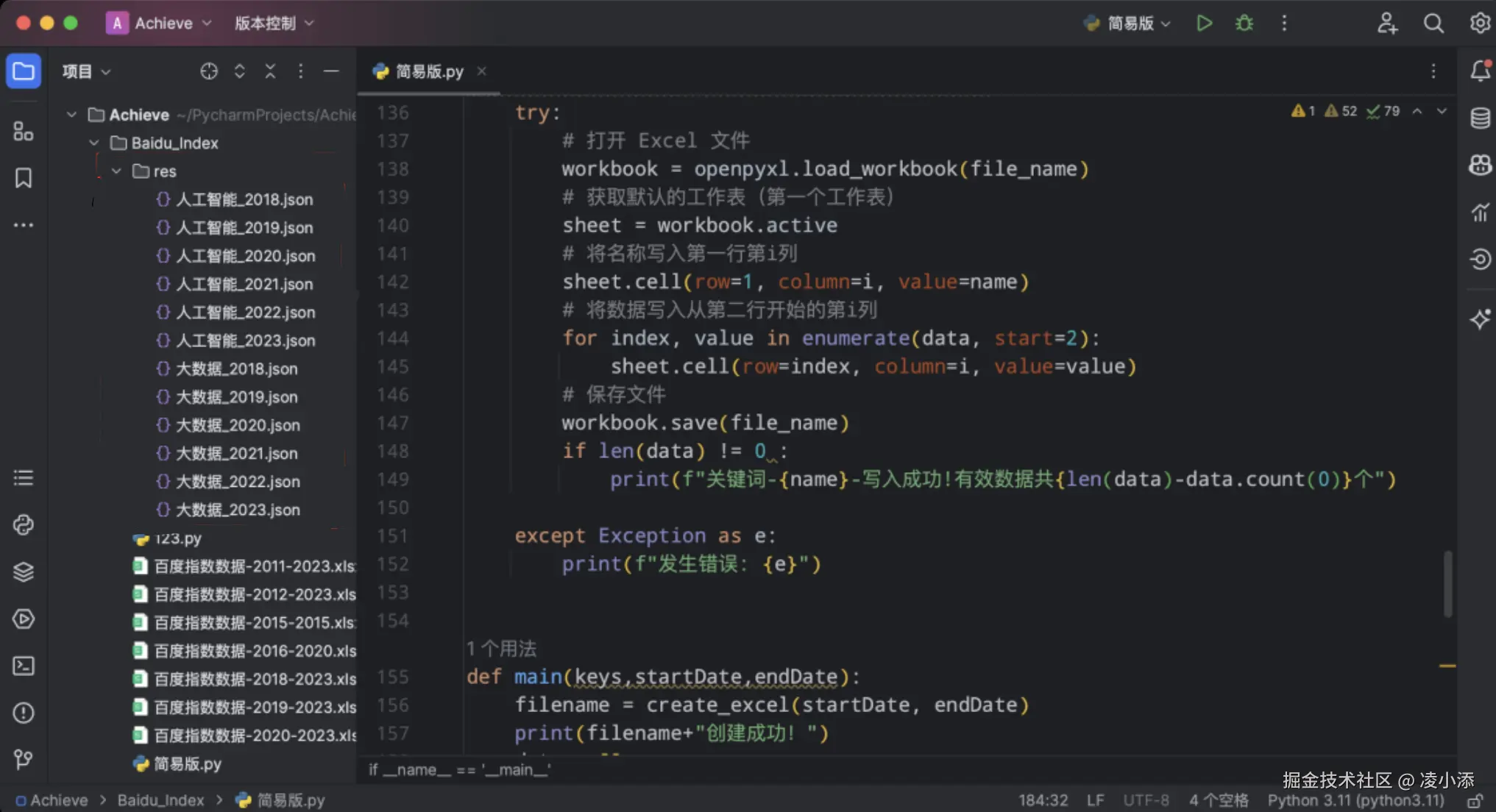Click the green Run button
Screen dimensions: 1496x812
pos(1204,24)
